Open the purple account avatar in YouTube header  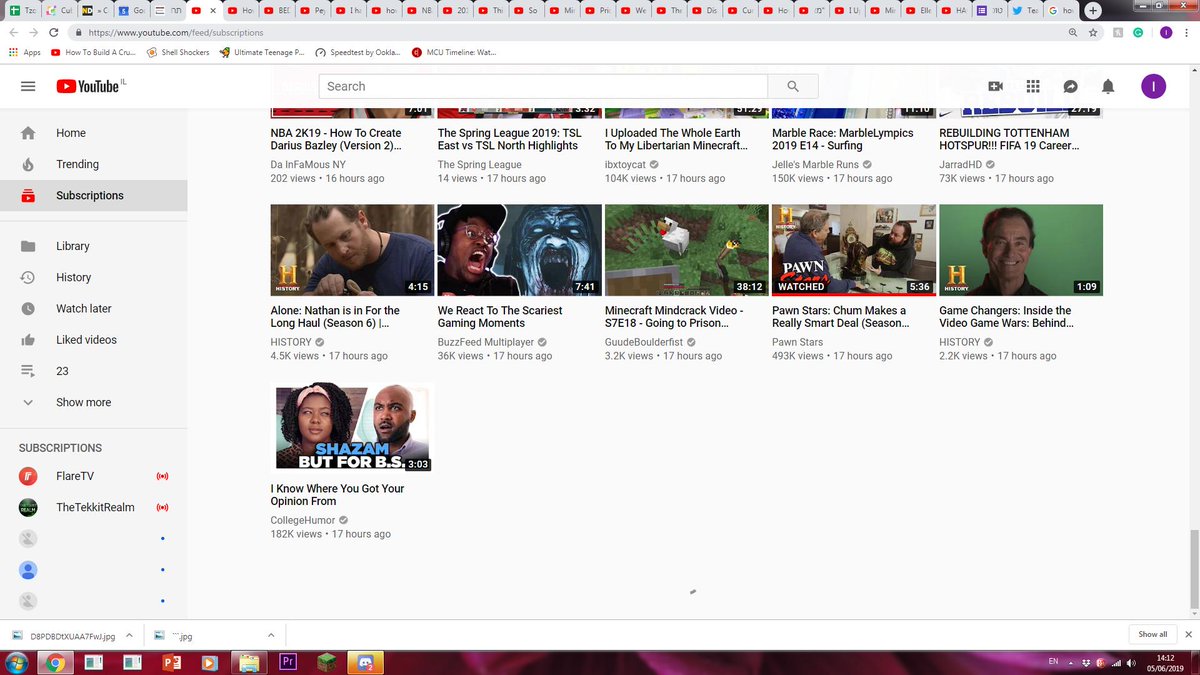1153,87
